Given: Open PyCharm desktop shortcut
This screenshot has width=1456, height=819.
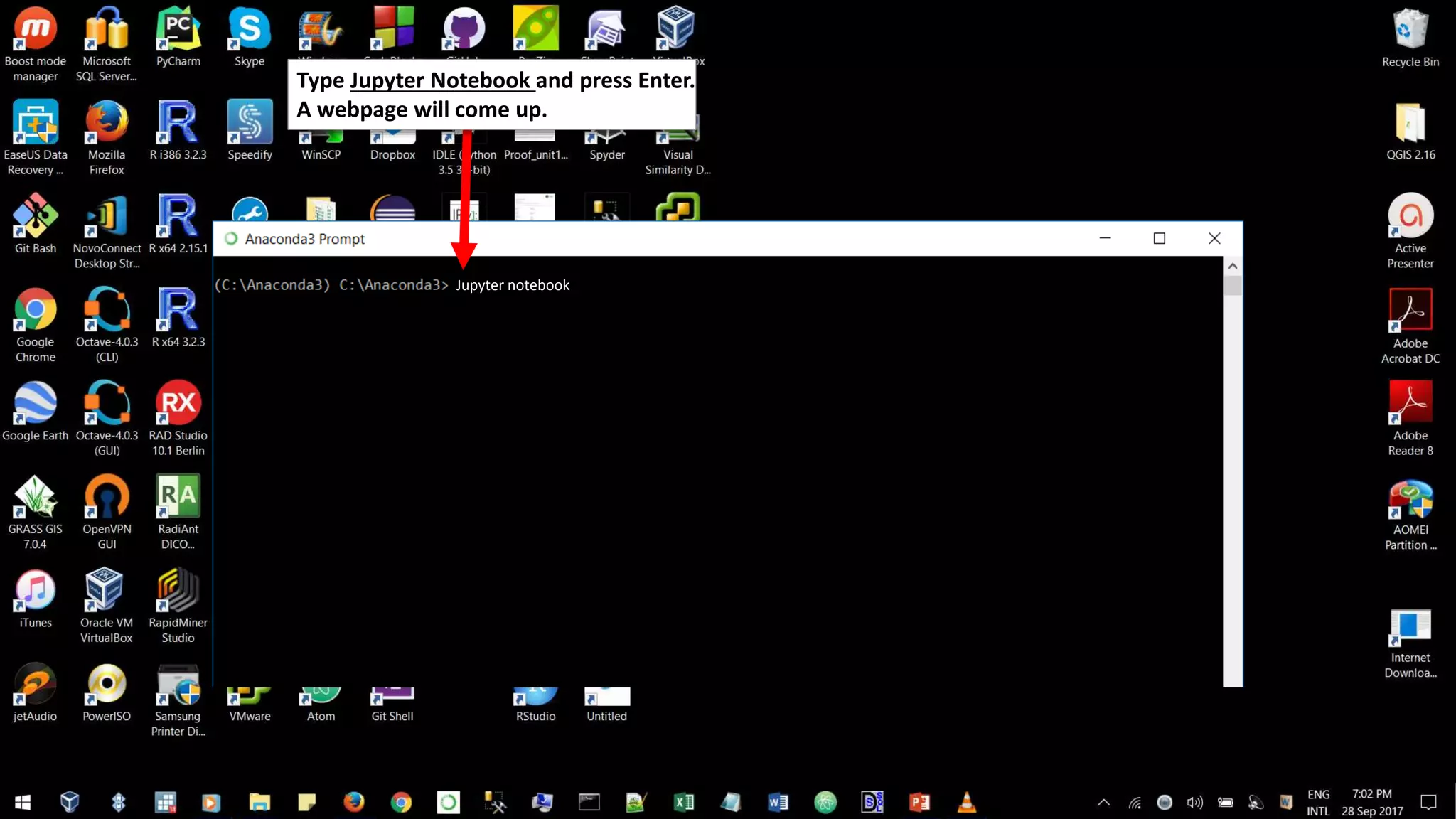Looking at the screenshot, I should pyautogui.click(x=178, y=30).
